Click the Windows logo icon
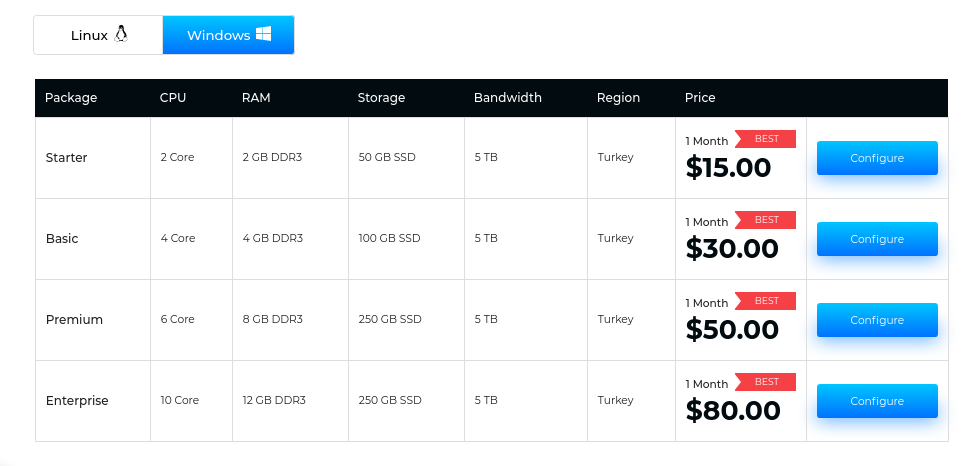This screenshot has height=466, width=971. (263, 34)
